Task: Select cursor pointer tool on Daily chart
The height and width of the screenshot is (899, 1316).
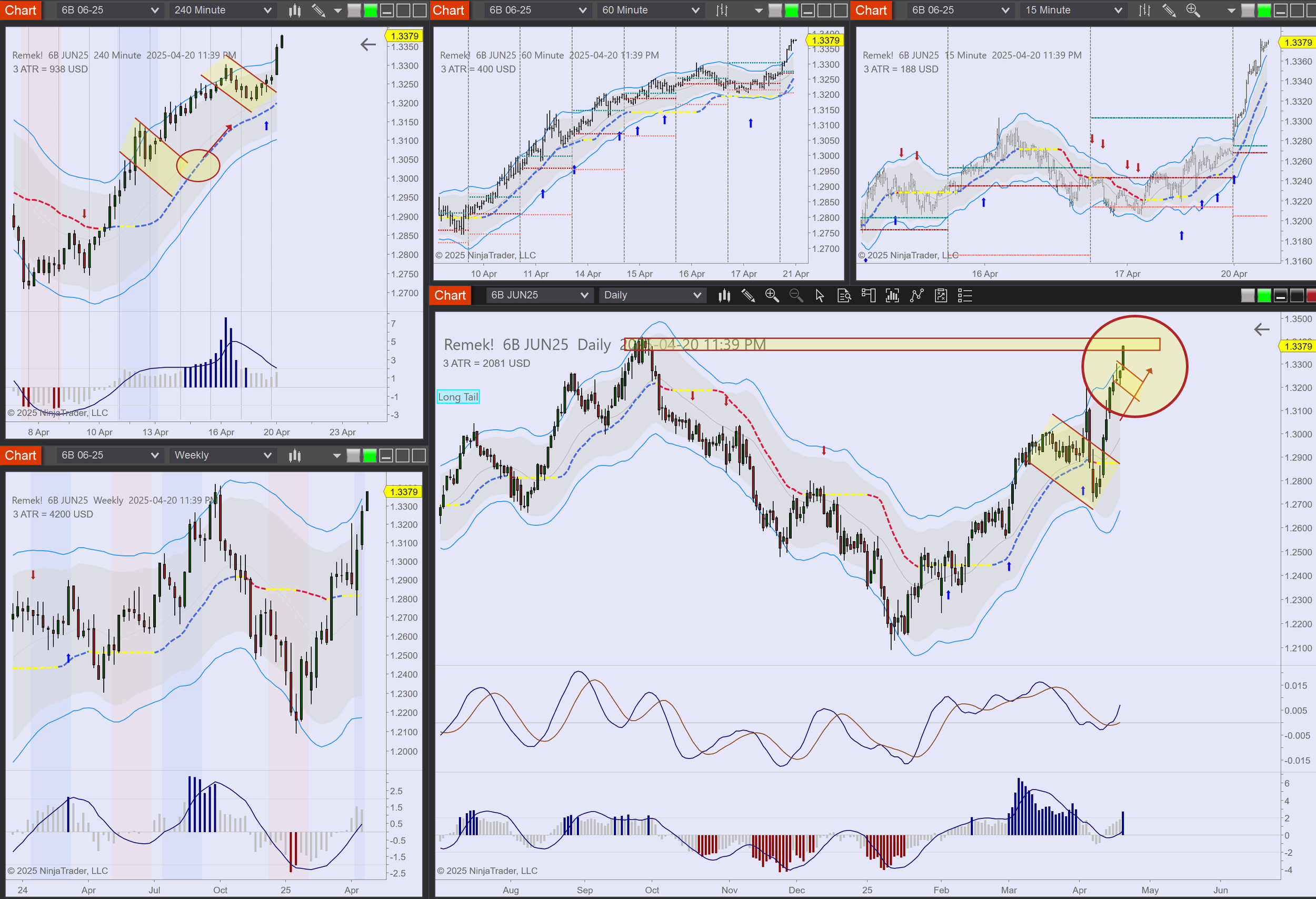Action: click(820, 295)
